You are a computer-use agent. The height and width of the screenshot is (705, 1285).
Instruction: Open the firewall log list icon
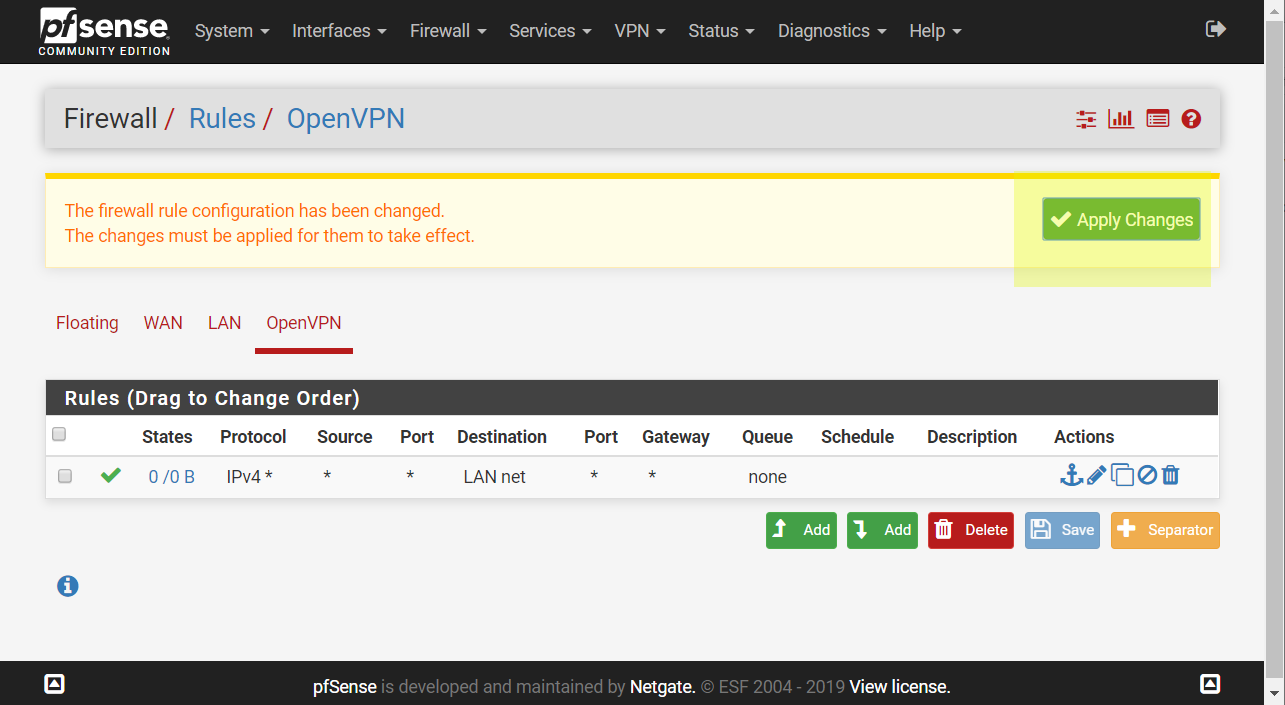point(1158,119)
